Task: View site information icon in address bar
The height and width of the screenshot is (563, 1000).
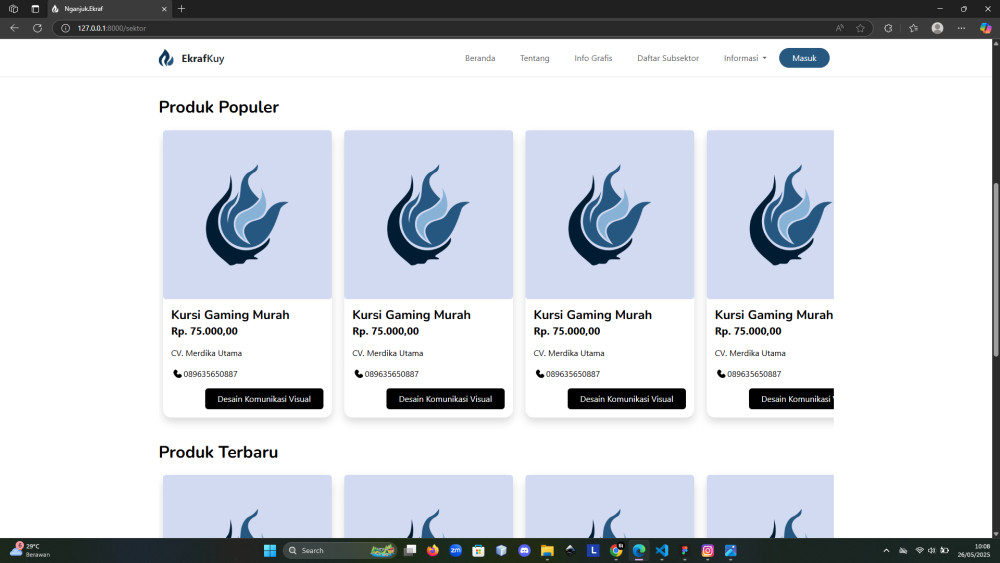Action: point(65,28)
